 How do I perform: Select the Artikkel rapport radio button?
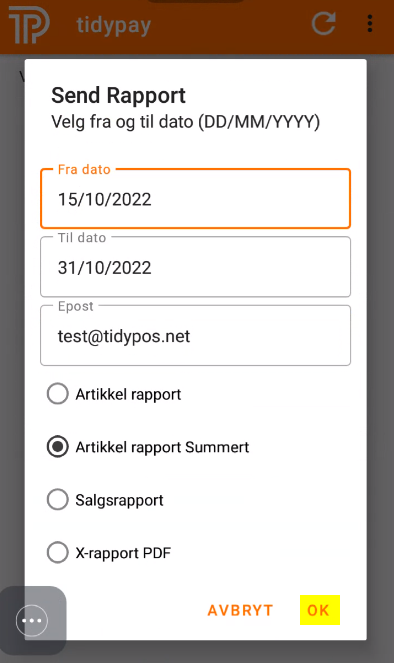tap(57, 394)
